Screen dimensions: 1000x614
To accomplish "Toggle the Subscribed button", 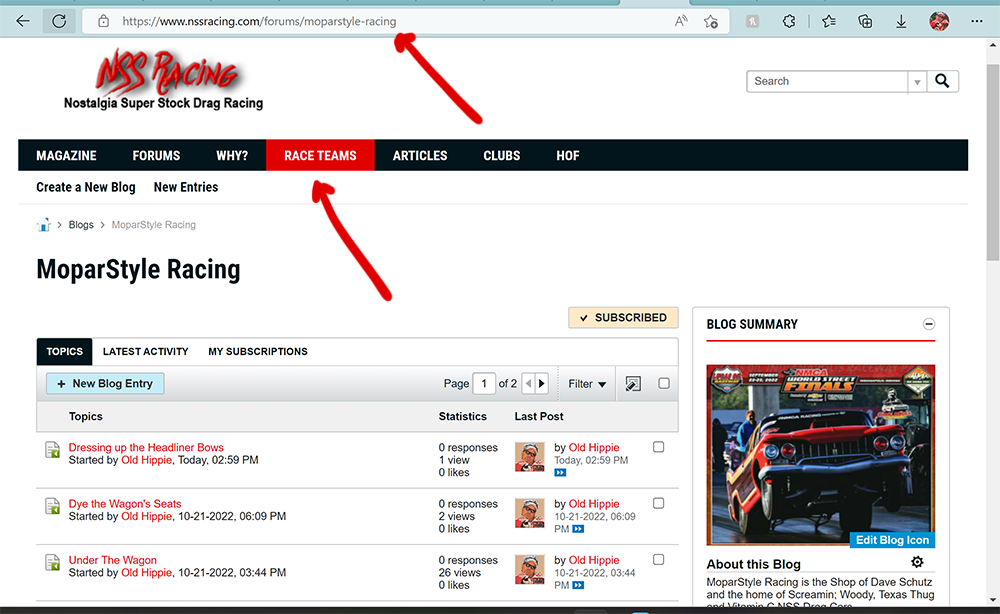I will click(x=623, y=318).
